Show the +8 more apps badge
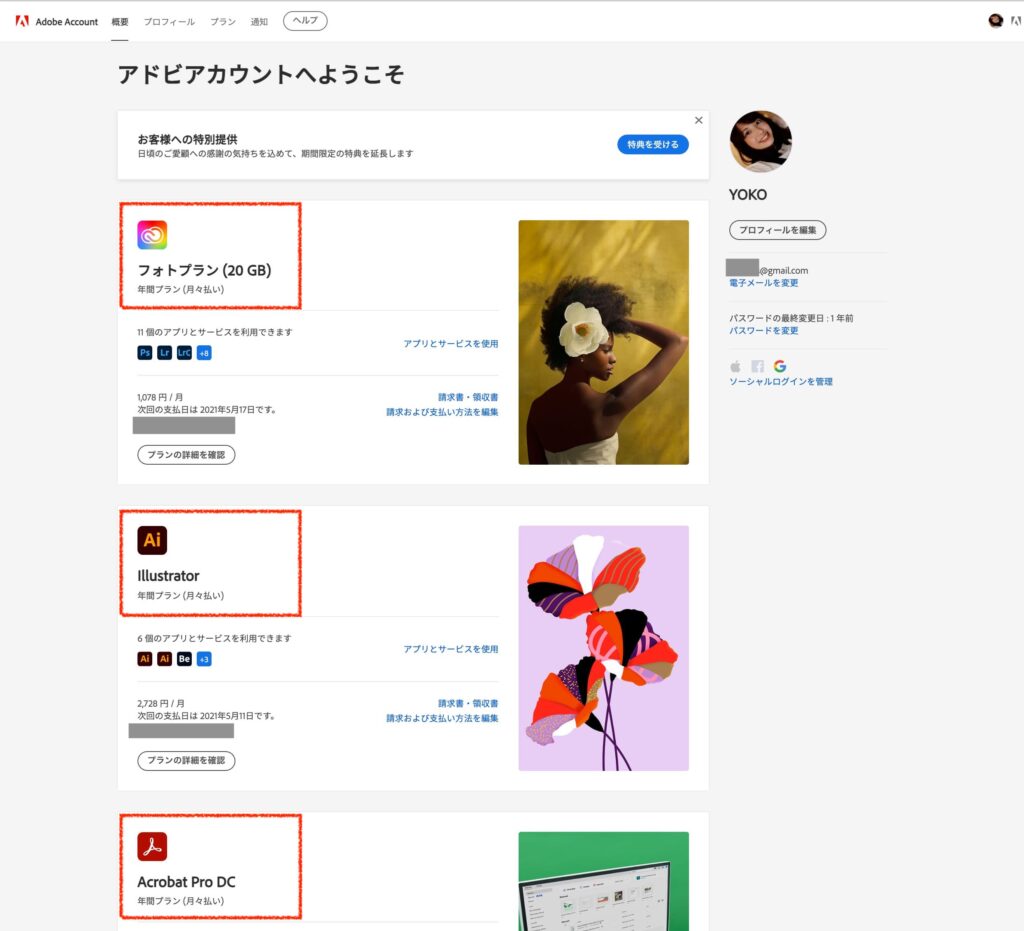 click(204, 353)
